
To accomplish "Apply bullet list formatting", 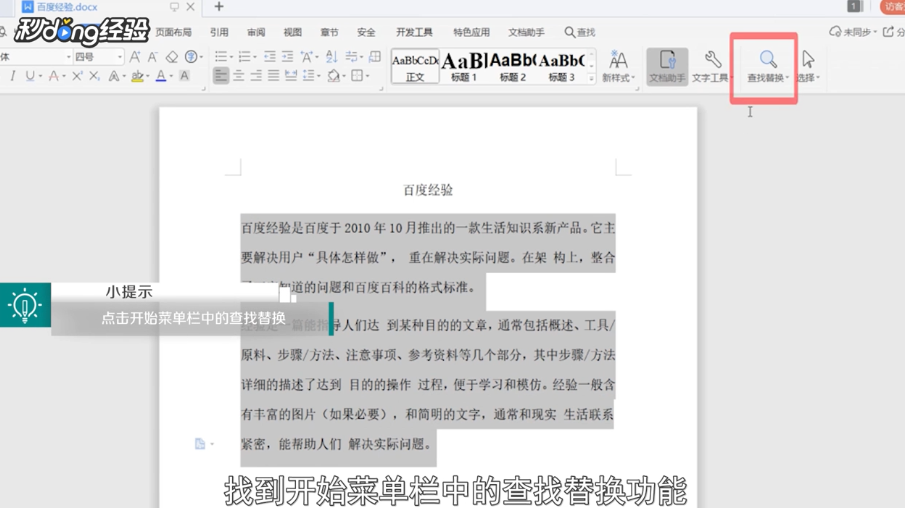I will (x=220, y=57).
